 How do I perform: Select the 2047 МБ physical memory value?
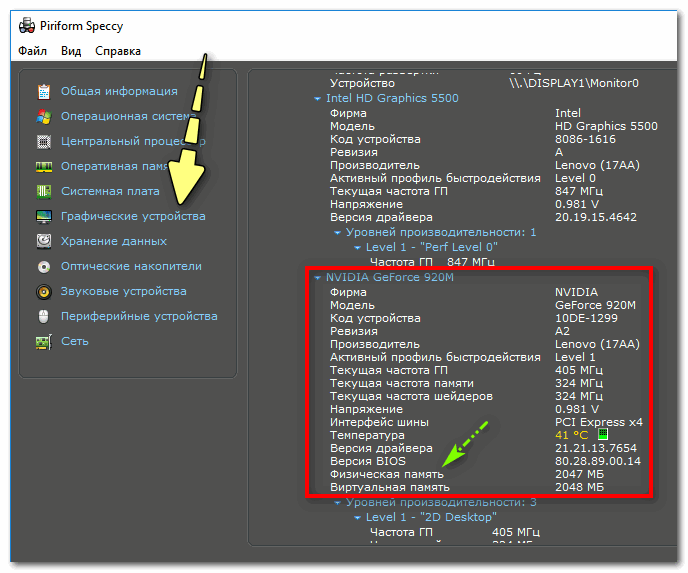[580, 474]
